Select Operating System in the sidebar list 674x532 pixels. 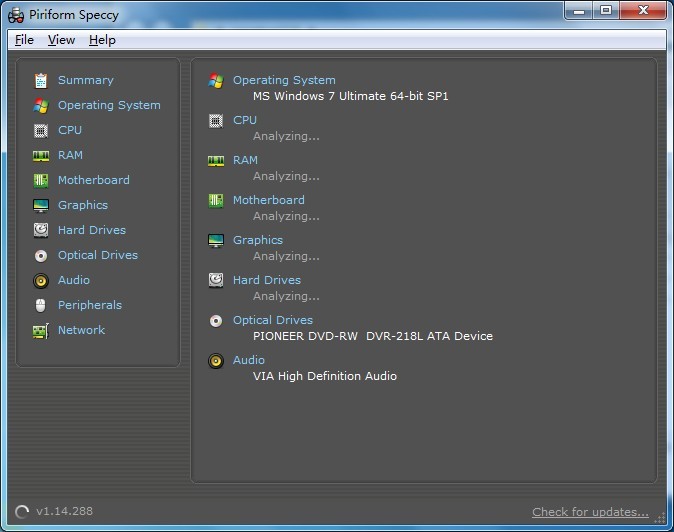(109, 105)
